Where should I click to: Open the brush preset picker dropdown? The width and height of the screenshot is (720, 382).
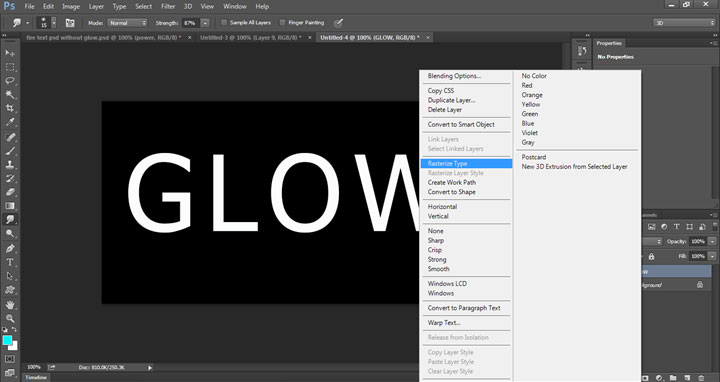tap(54, 22)
